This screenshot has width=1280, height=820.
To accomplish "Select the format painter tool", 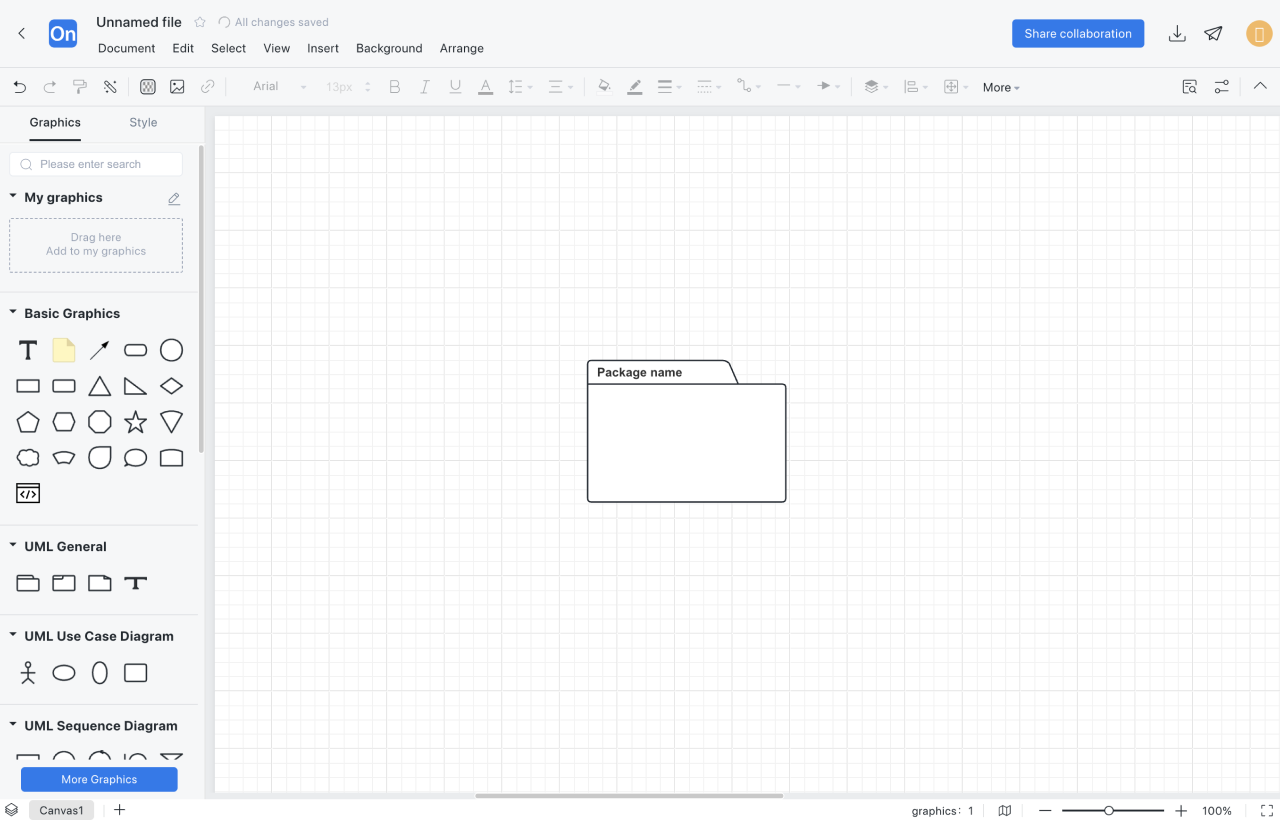I will click(80, 87).
